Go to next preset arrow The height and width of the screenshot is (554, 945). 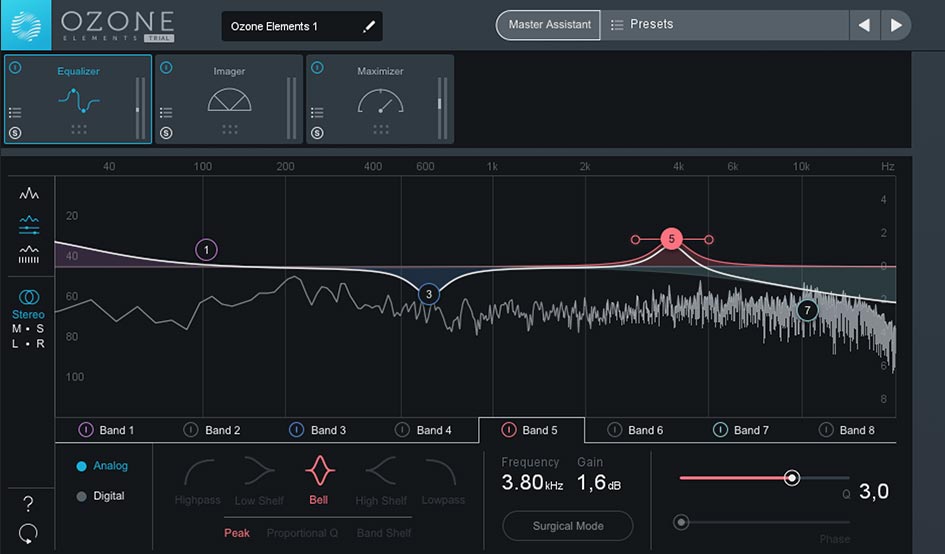coord(896,25)
